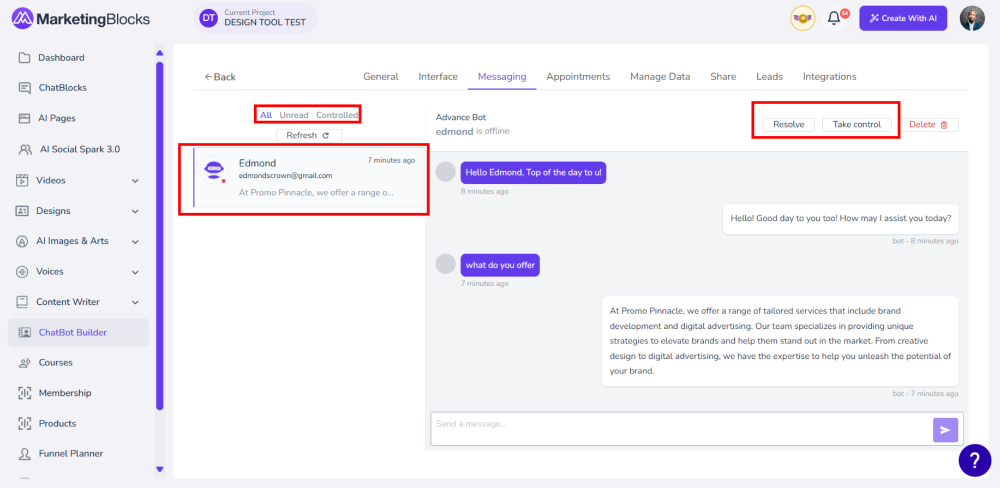Open the Appointments tab
Screen dimensions: 1000x488
pos(578,77)
